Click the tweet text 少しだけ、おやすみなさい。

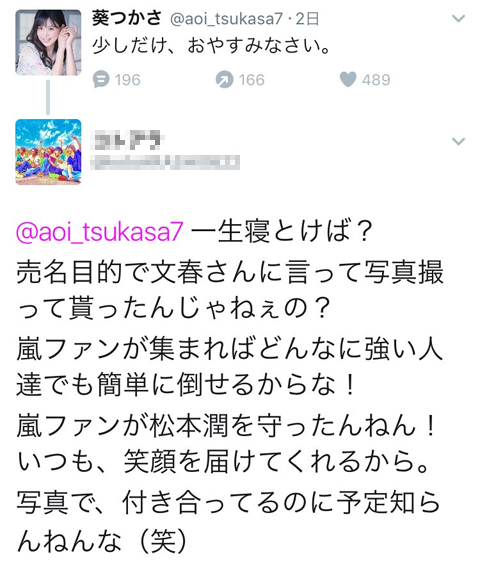(211, 46)
